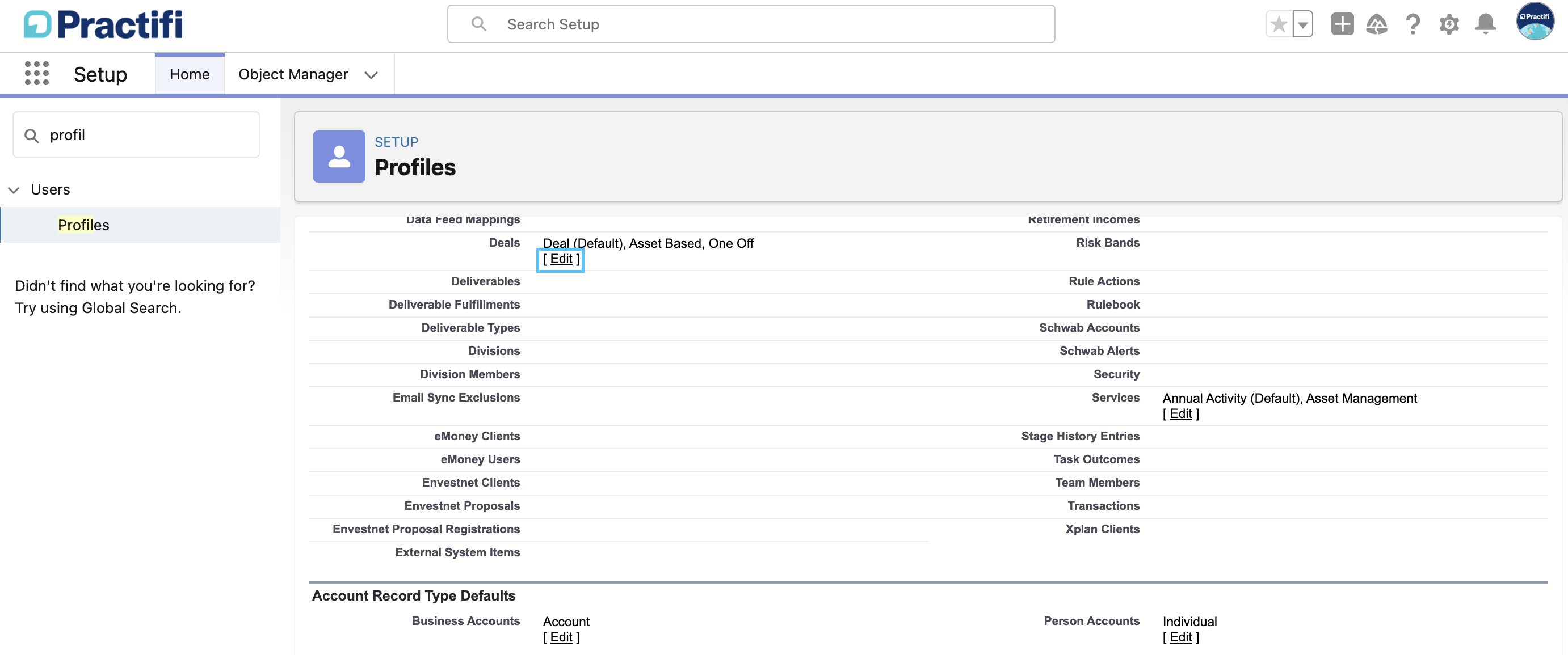Click the Envestnet Clients label
Screen dimensions: 1568x655
(470, 482)
